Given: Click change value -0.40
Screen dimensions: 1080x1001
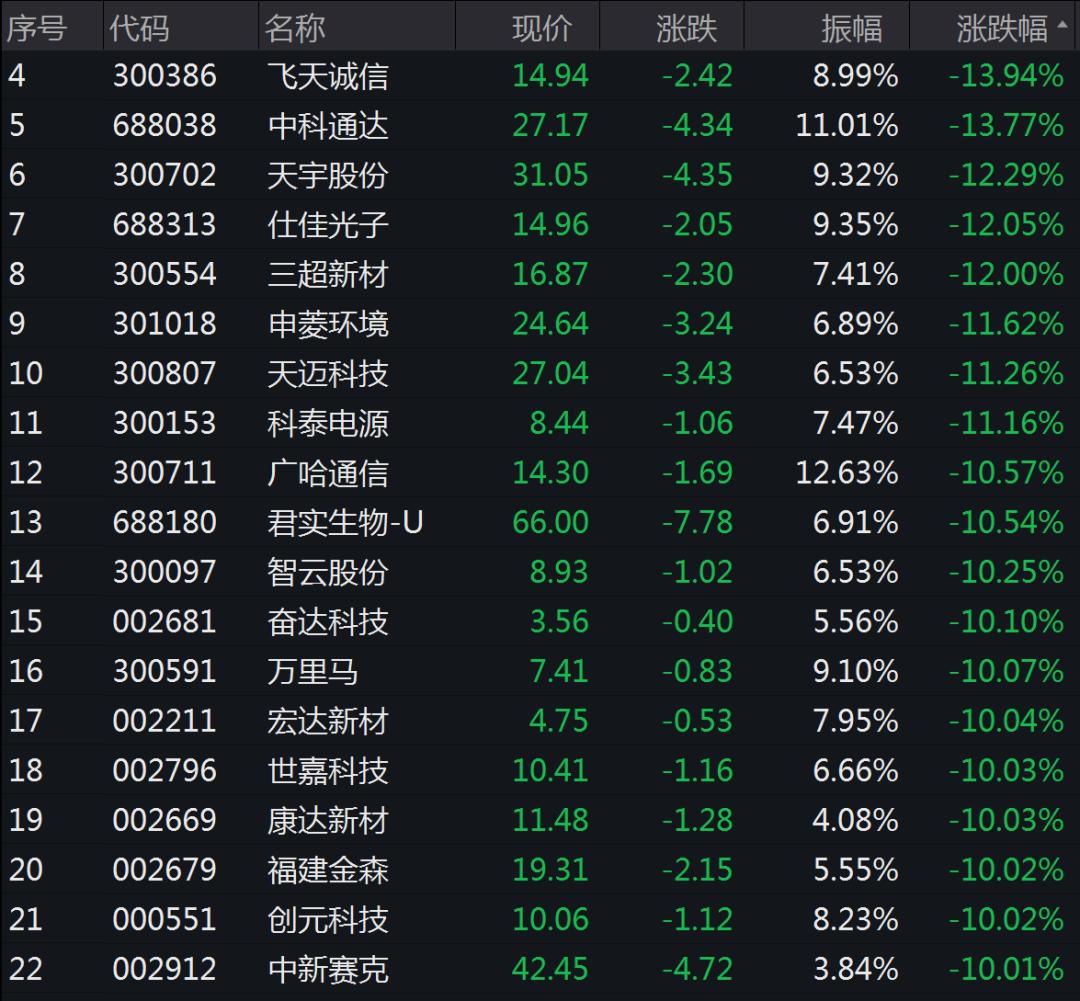Looking at the screenshot, I should 697,621.
